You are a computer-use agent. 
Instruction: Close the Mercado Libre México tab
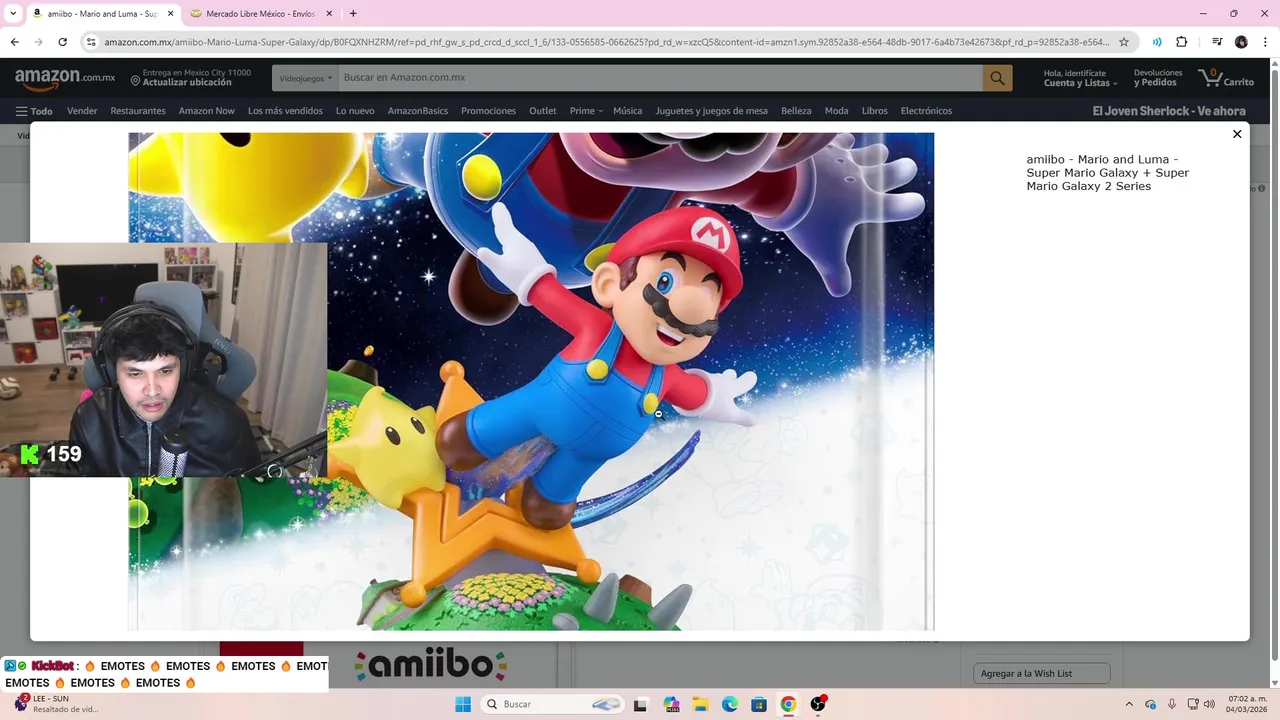329,14
